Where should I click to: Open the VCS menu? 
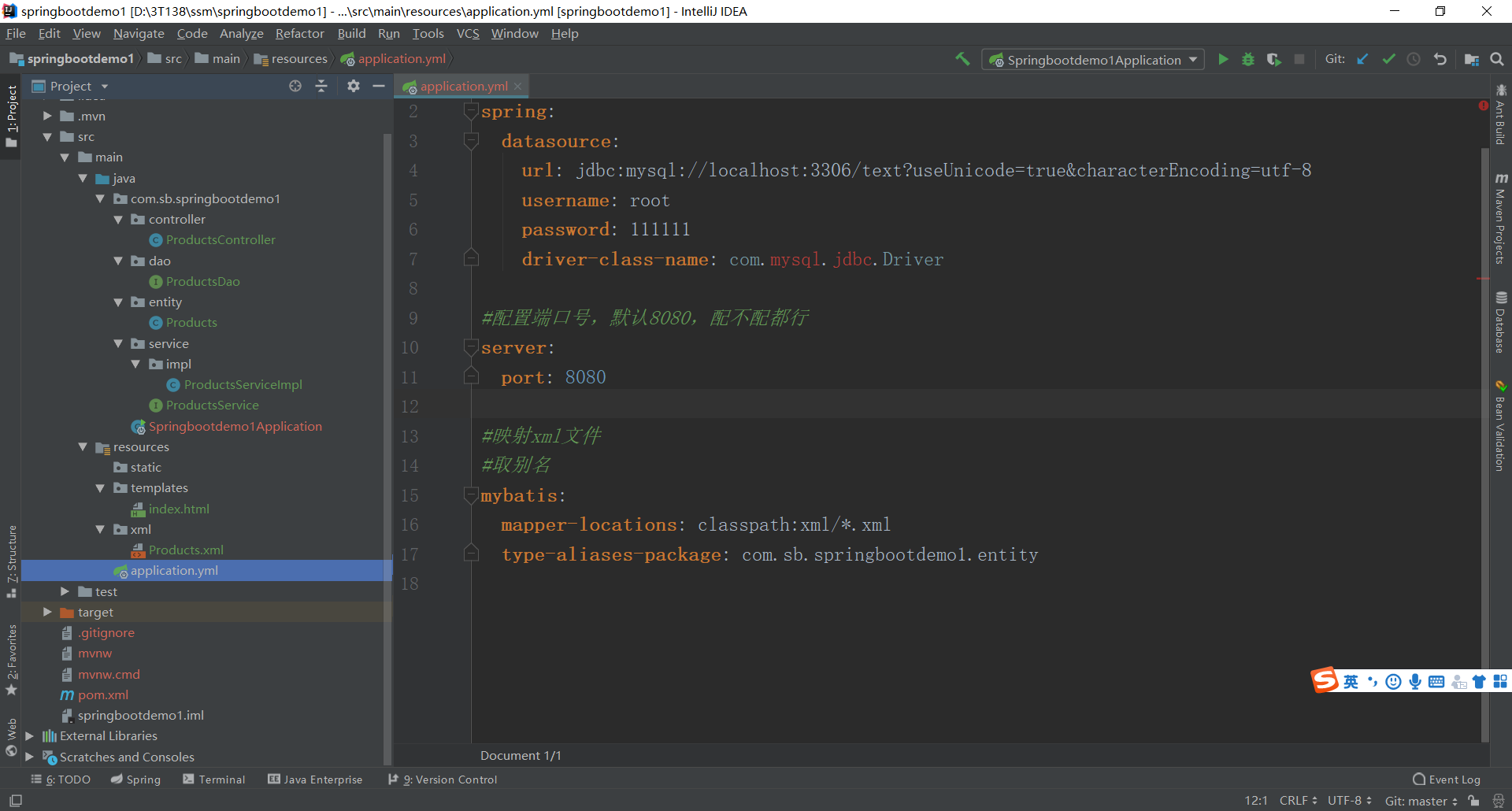pos(468,33)
